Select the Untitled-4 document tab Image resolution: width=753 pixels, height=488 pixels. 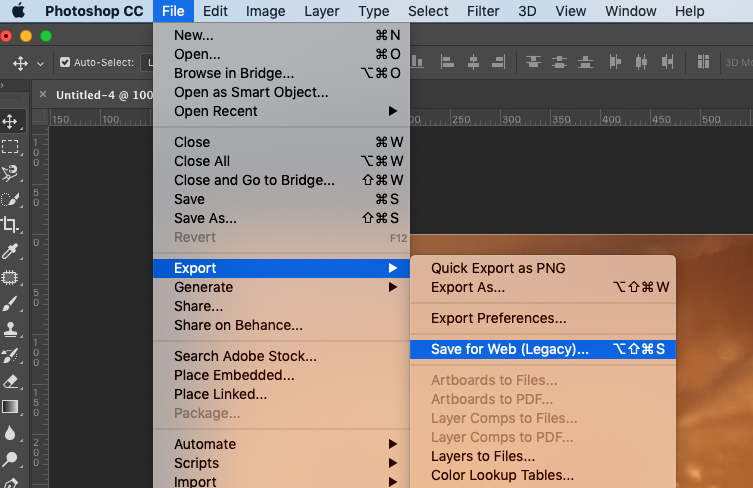click(104, 95)
